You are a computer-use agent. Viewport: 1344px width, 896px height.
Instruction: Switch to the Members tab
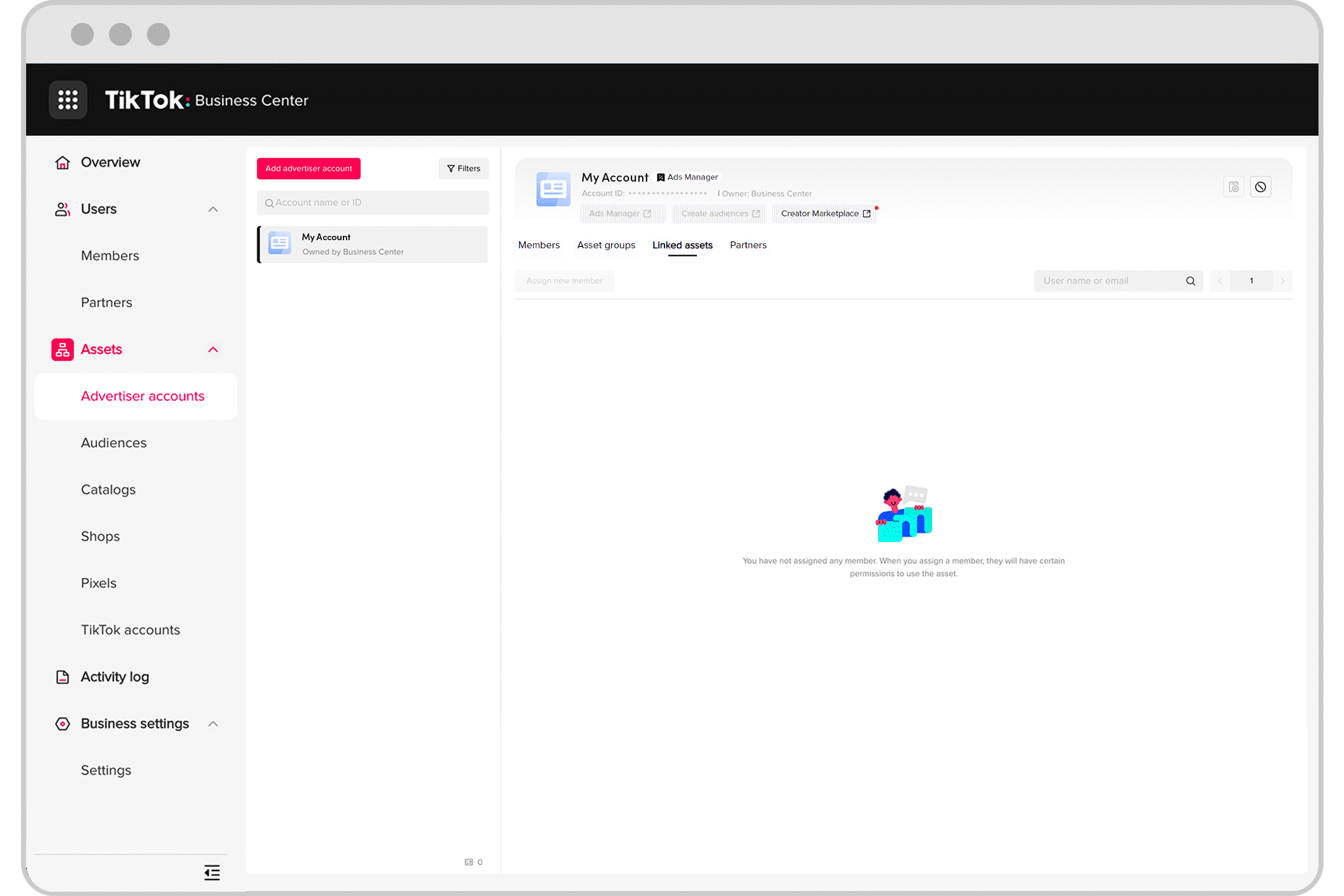(x=538, y=245)
